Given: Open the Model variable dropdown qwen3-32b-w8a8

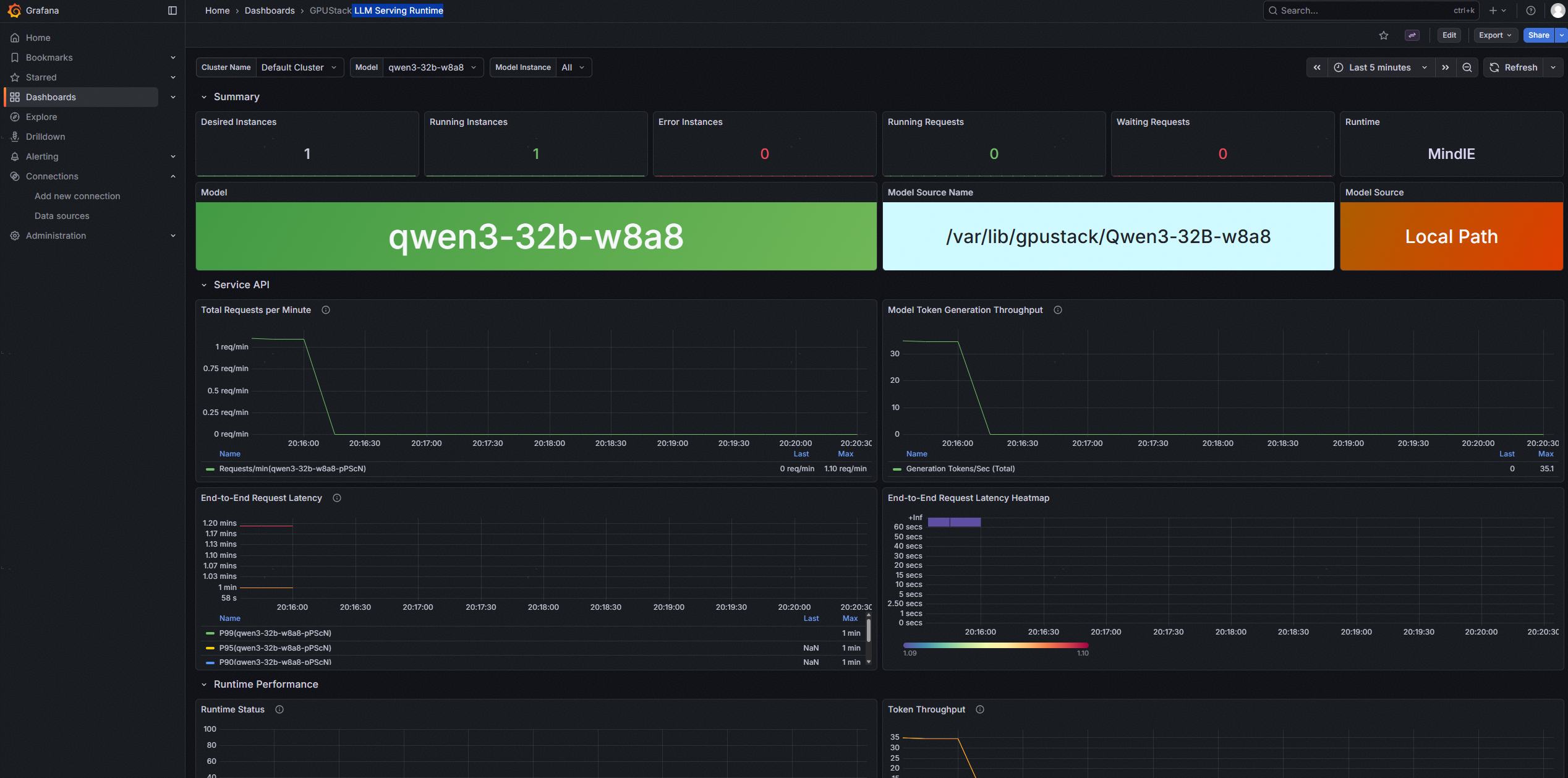Looking at the screenshot, I should [x=432, y=67].
